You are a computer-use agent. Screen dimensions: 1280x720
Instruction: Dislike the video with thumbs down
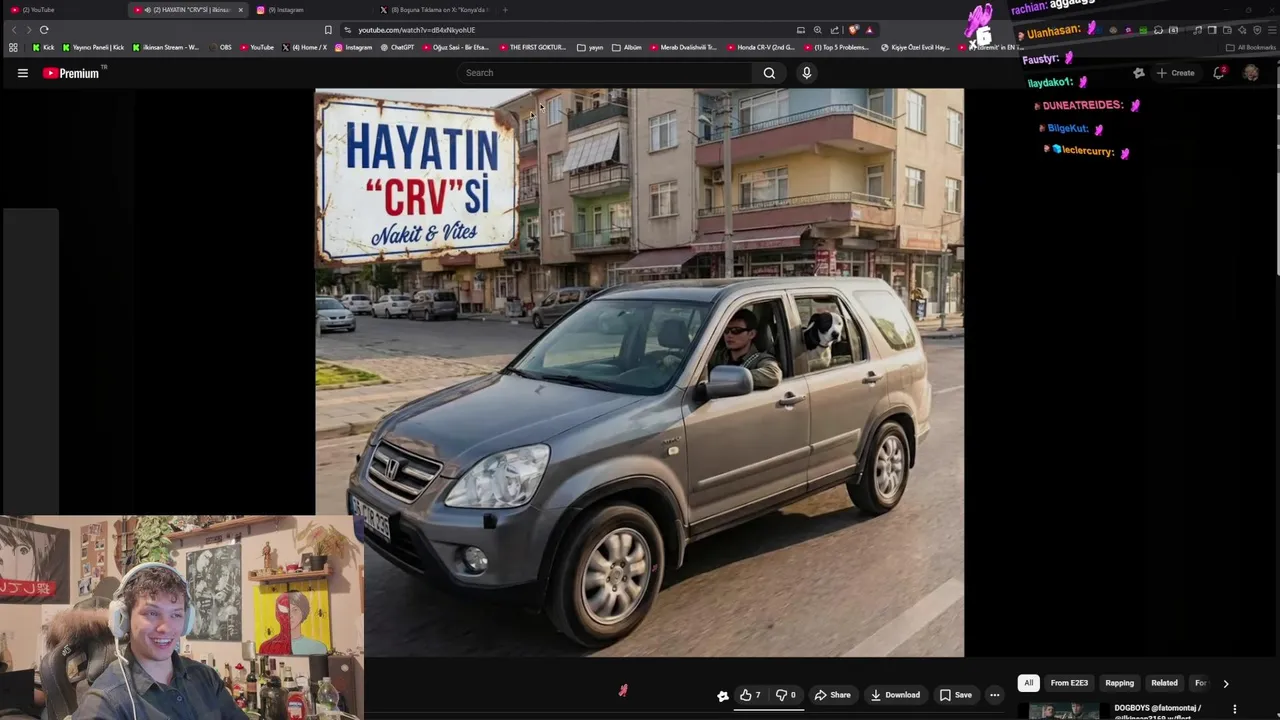(786, 695)
